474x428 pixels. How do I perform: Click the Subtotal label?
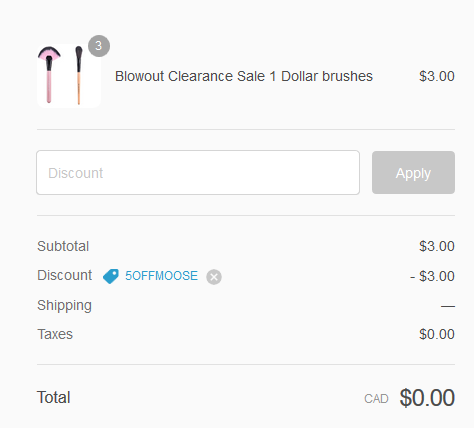63,246
